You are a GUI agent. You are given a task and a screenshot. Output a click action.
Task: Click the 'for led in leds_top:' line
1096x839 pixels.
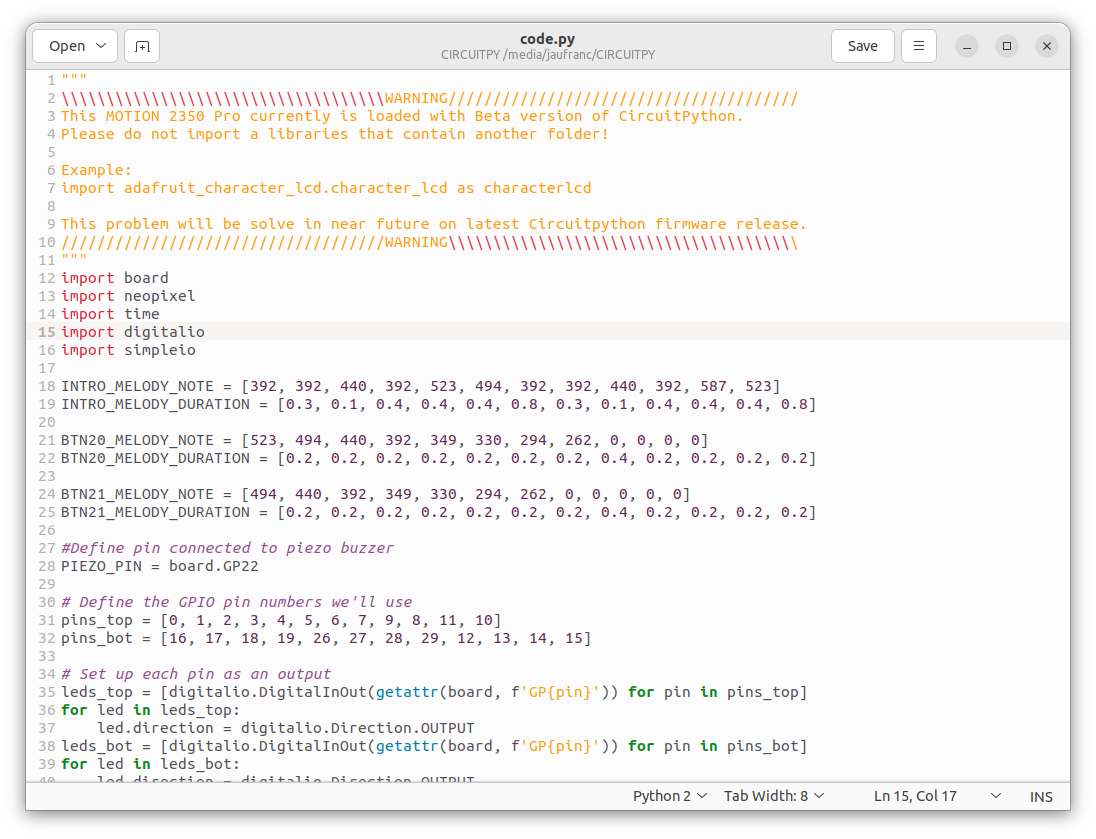click(x=150, y=710)
